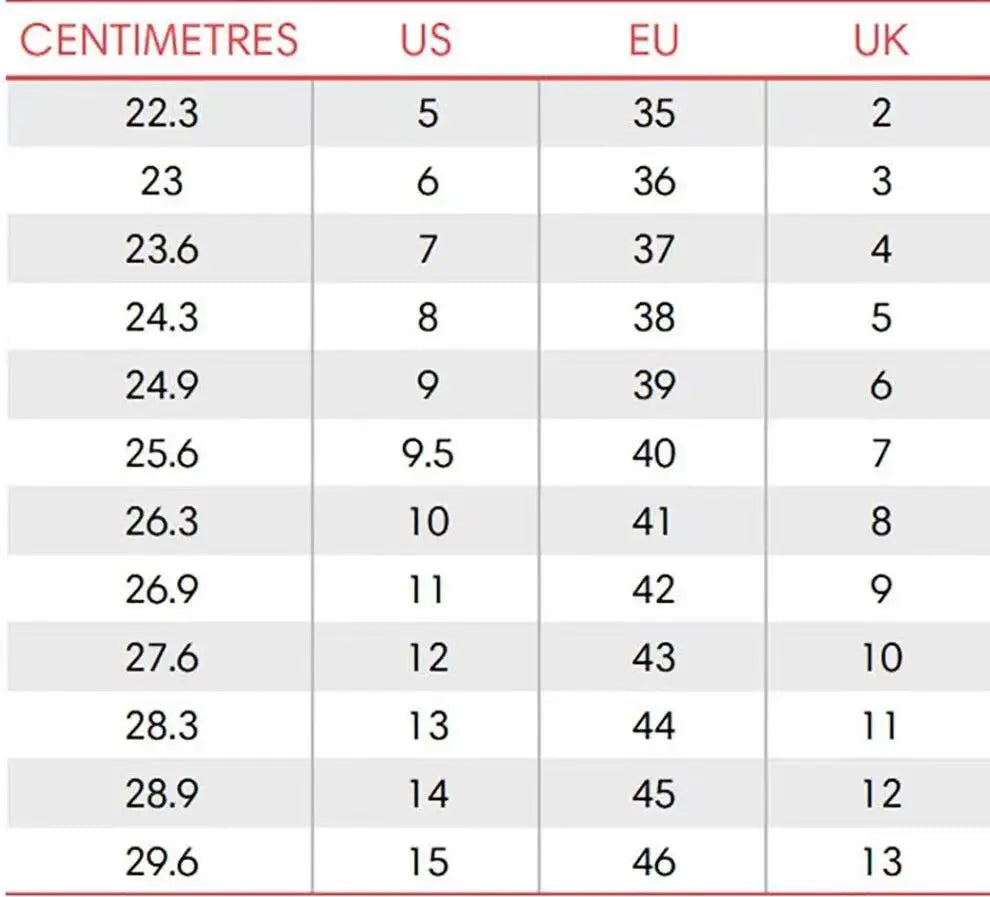
Task: Click EU size 35 cell
Action: pos(654,114)
